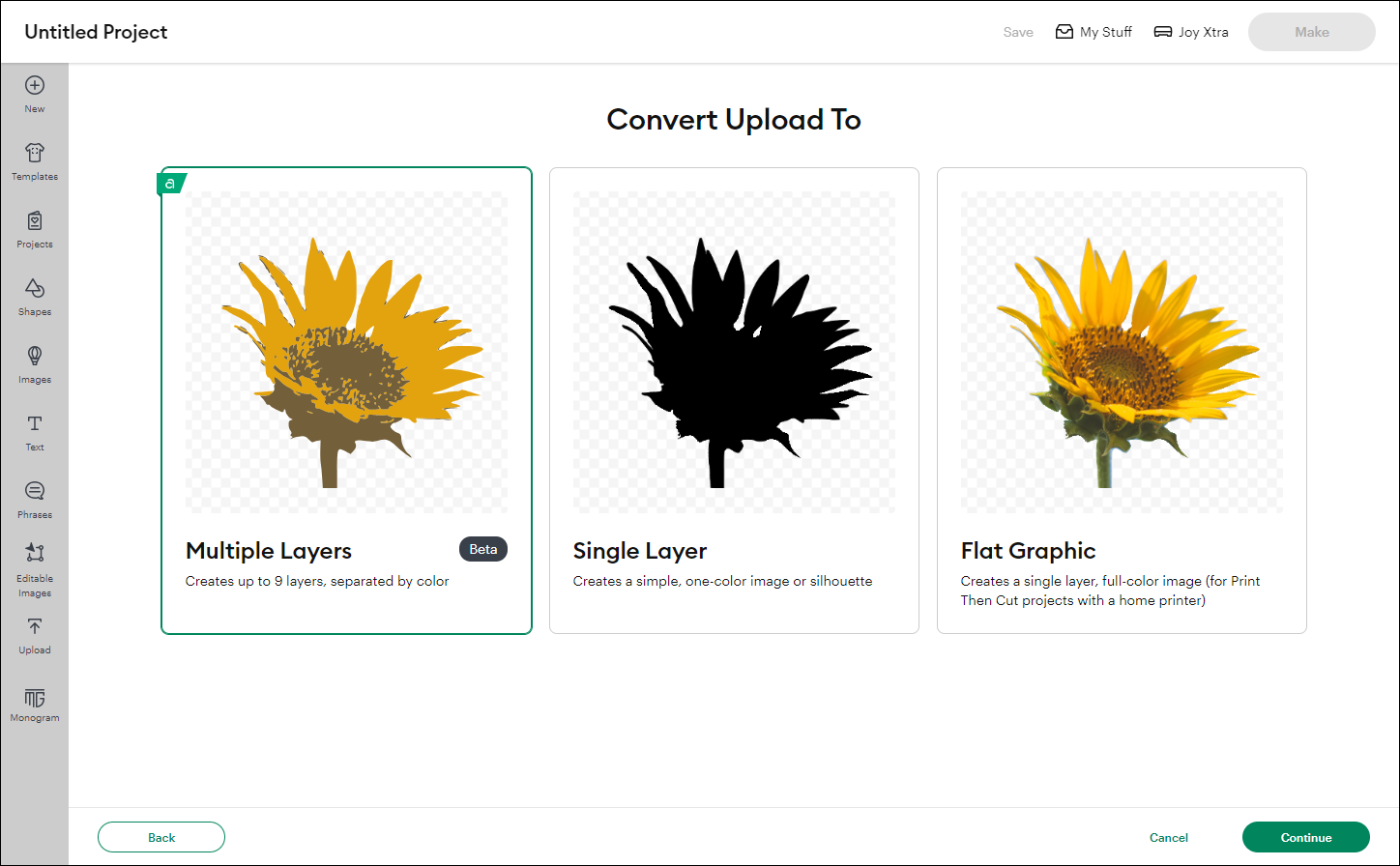The width and height of the screenshot is (1400, 866).
Task: Select the Flat Graphic conversion option
Action: pyautogui.click(x=1122, y=399)
